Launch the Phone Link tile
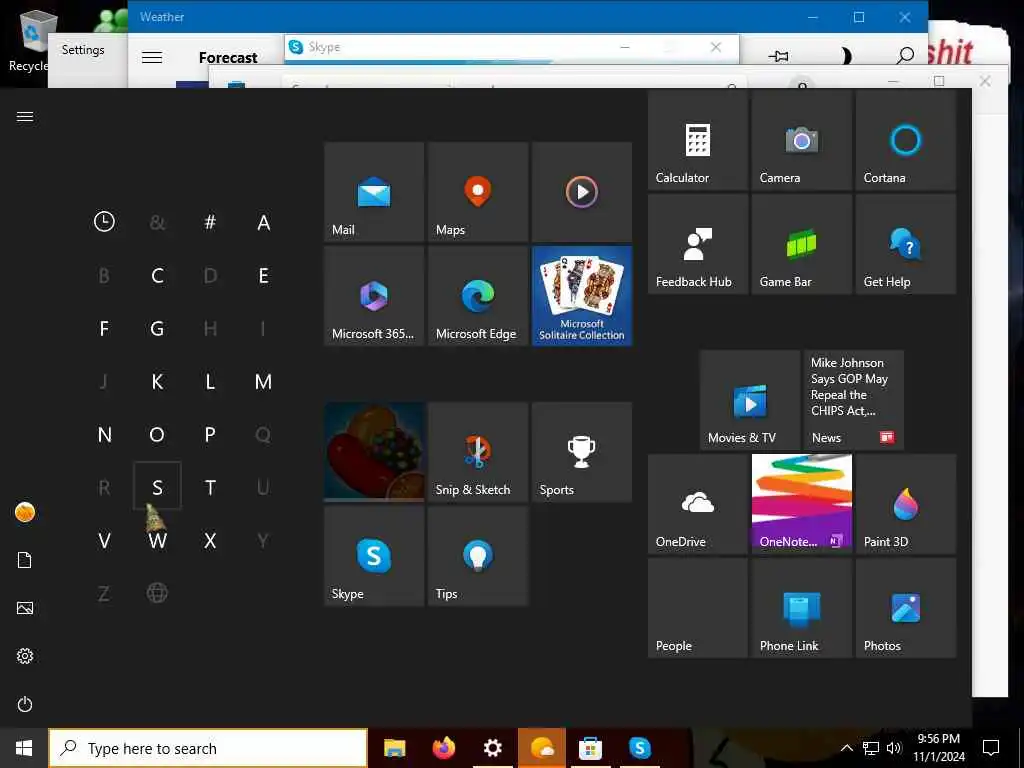This screenshot has width=1024, height=768. 802,608
